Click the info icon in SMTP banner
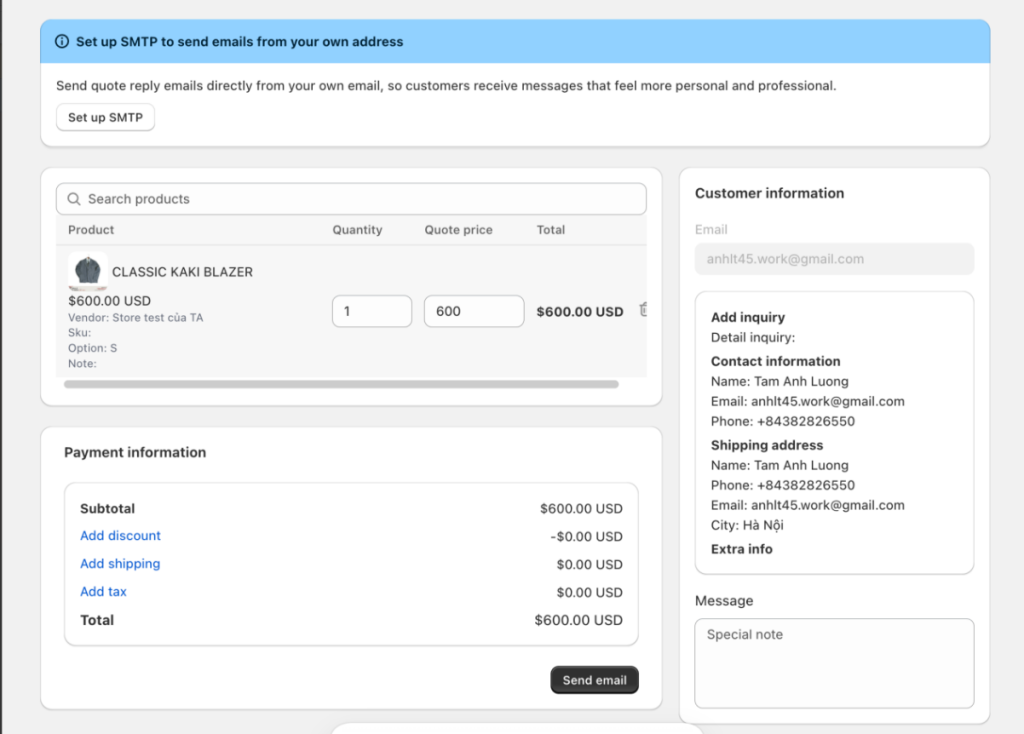Image resolution: width=1024 pixels, height=734 pixels. point(62,42)
